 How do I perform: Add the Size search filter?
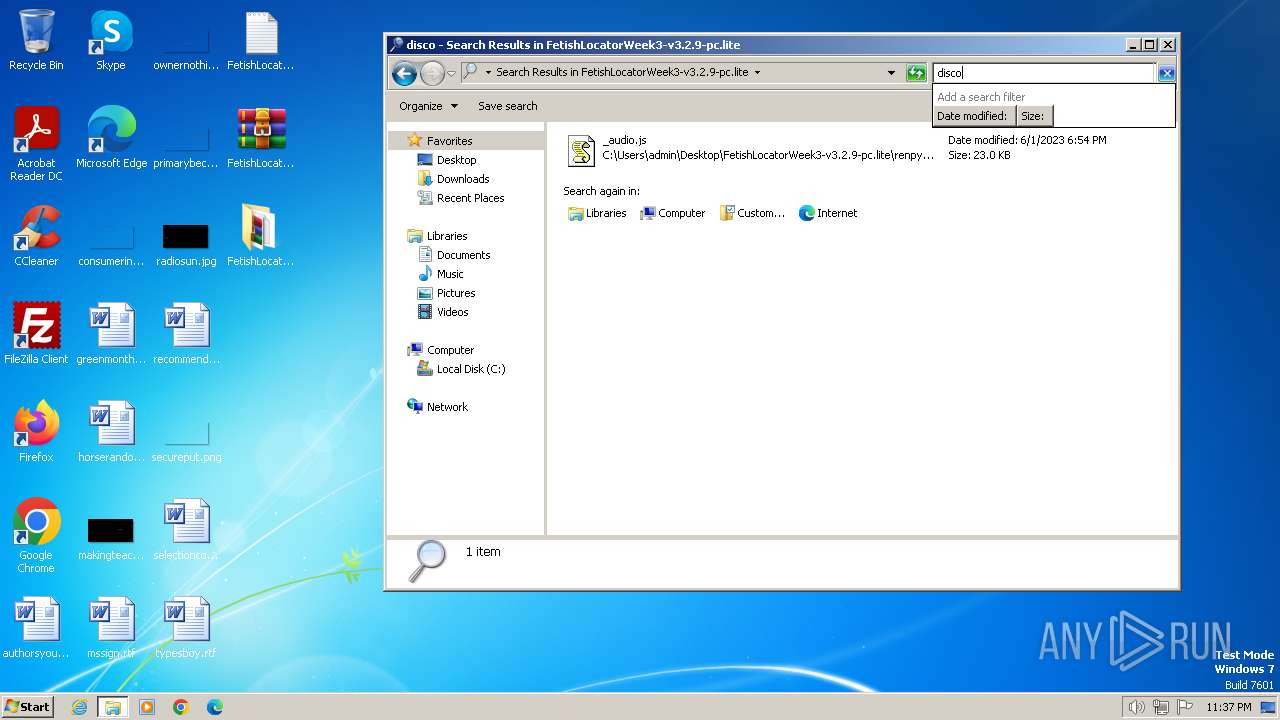point(1033,116)
